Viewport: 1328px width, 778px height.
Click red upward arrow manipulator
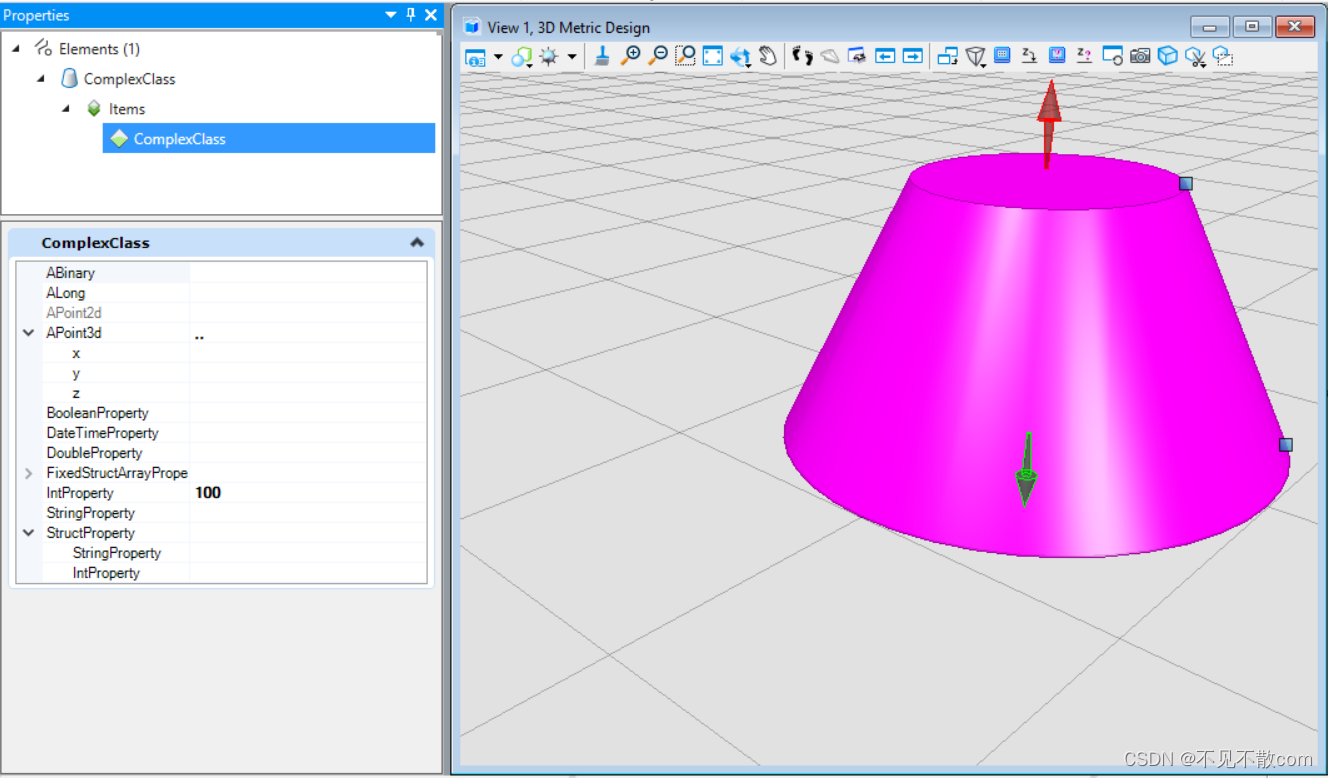[1048, 122]
